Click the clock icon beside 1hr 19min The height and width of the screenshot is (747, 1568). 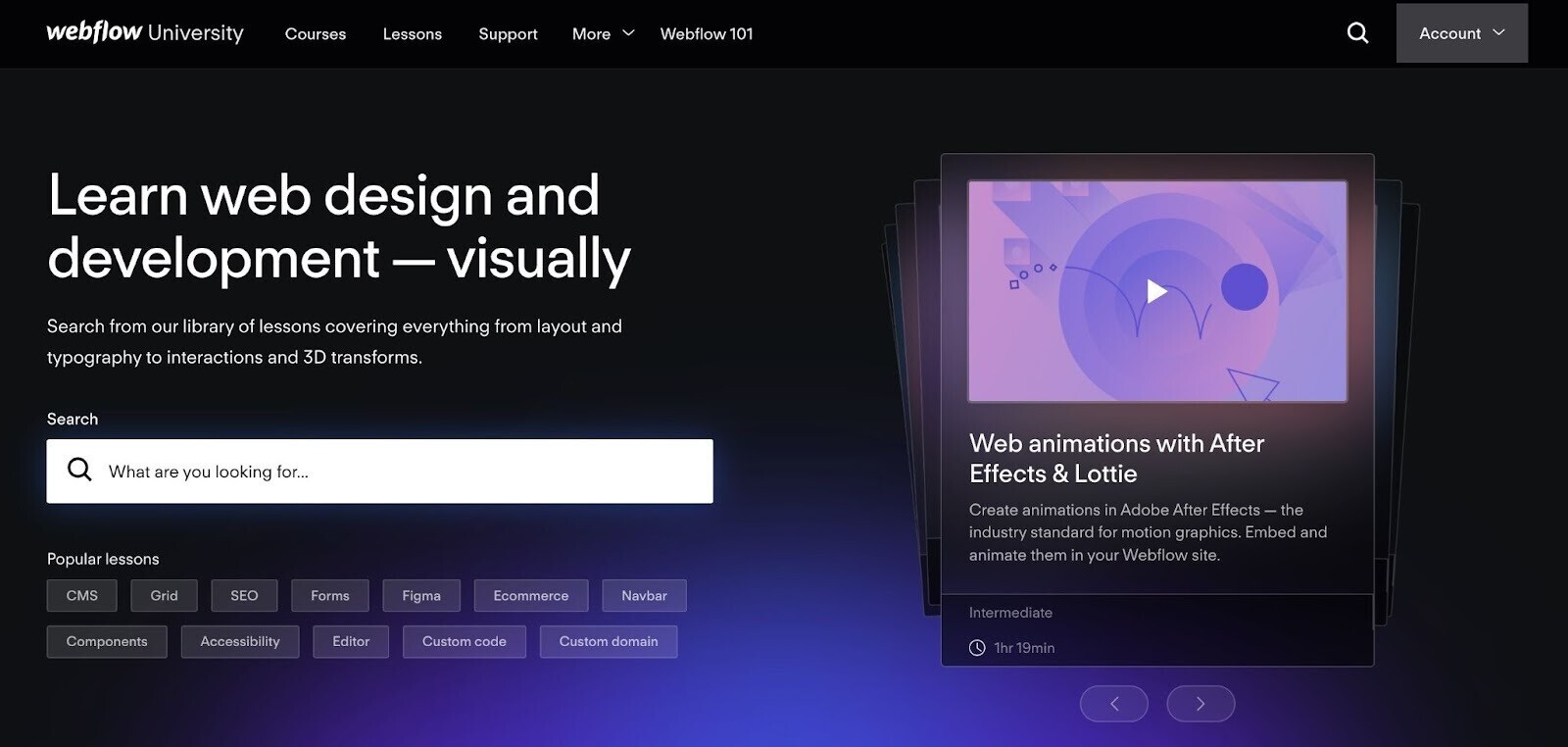tap(977, 648)
